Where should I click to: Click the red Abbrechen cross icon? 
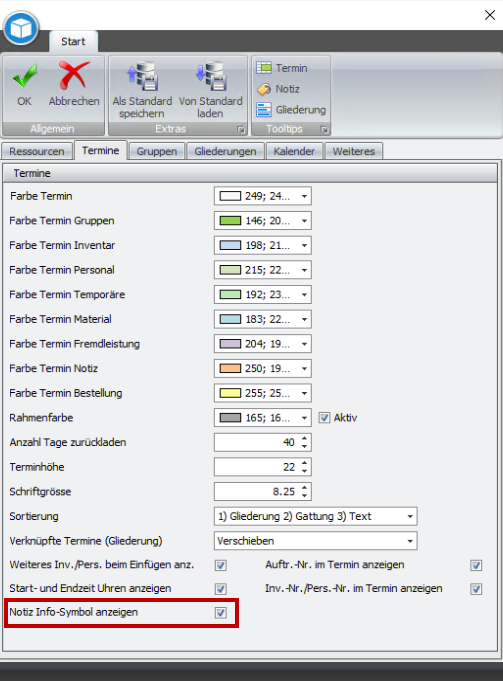pyautogui.click(x=73, y=75)
